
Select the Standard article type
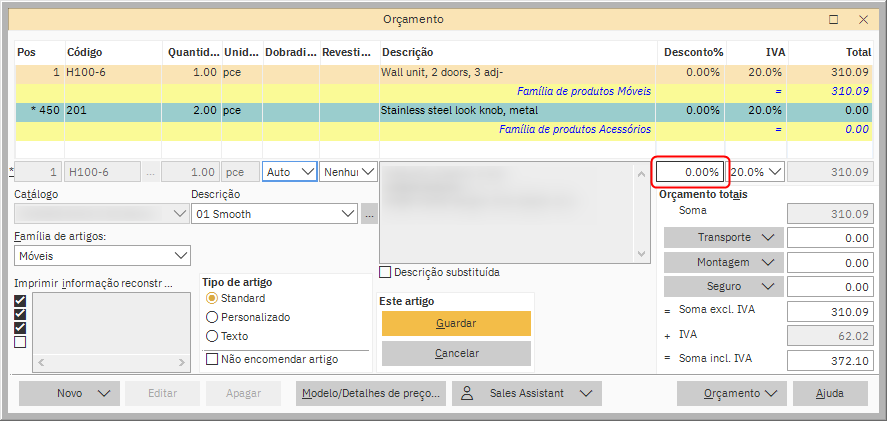coord(211,299)
